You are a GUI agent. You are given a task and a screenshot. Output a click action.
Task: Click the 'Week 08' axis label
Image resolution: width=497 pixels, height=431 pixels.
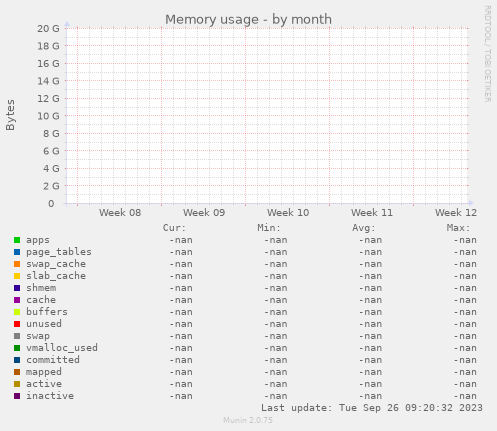click(120, 213)
